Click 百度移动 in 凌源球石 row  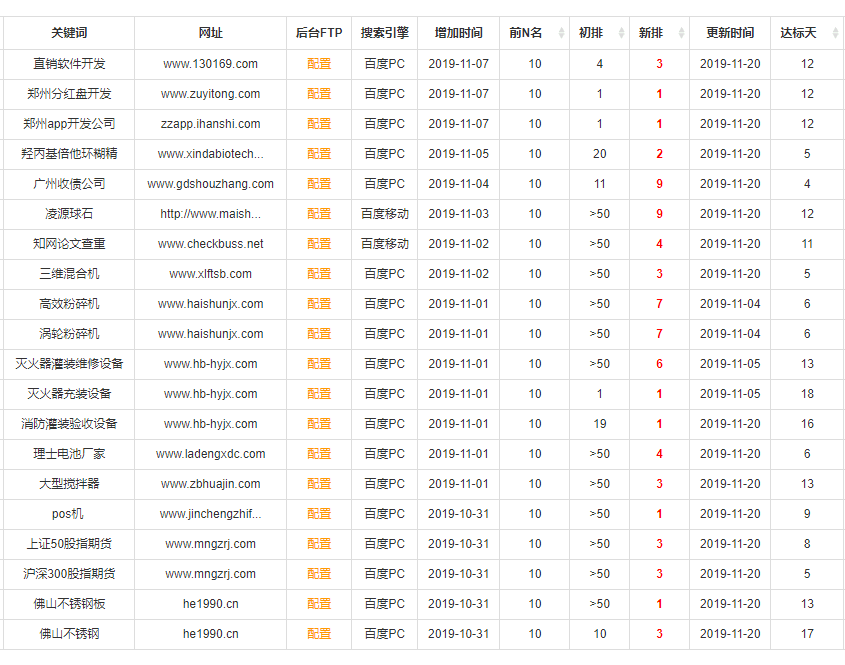point(384,214)
